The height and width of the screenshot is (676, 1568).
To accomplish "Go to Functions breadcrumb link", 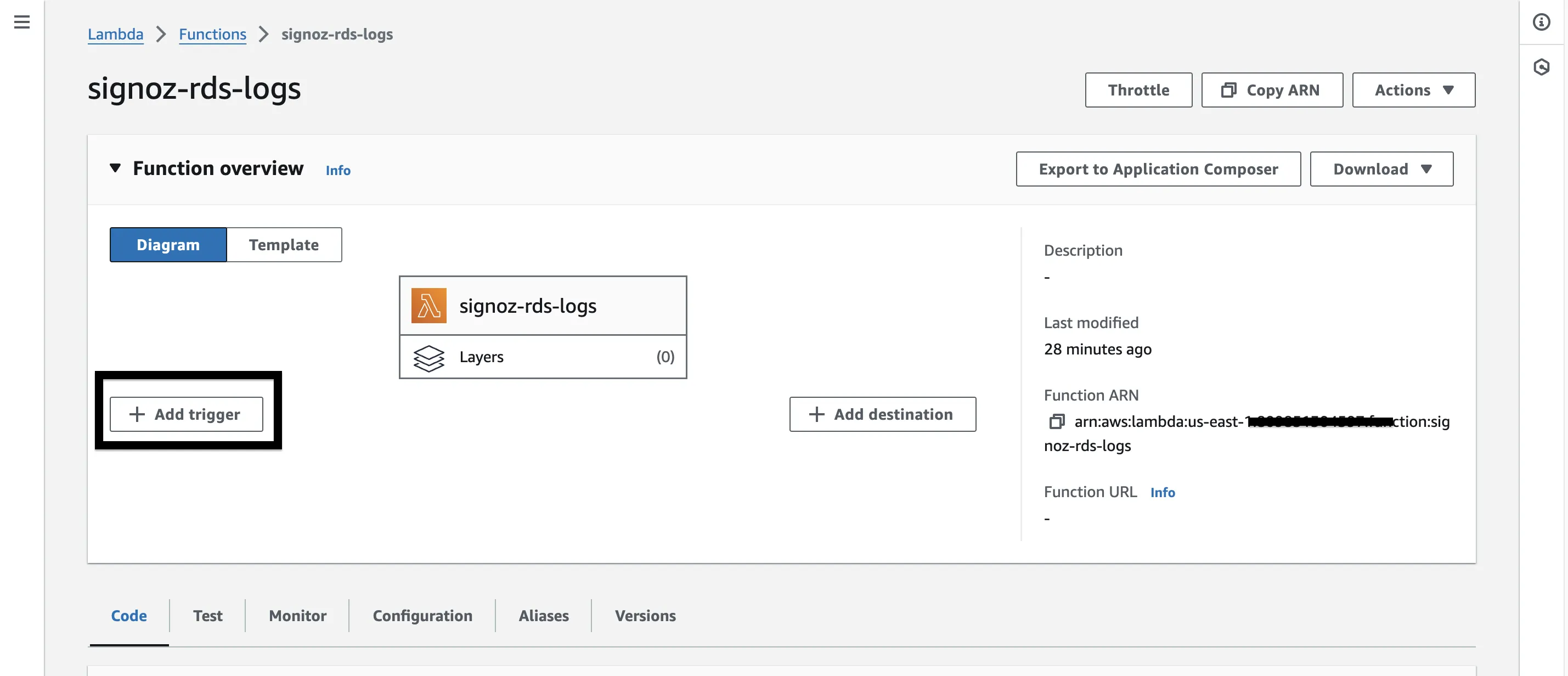I will [x=212, y=34].
